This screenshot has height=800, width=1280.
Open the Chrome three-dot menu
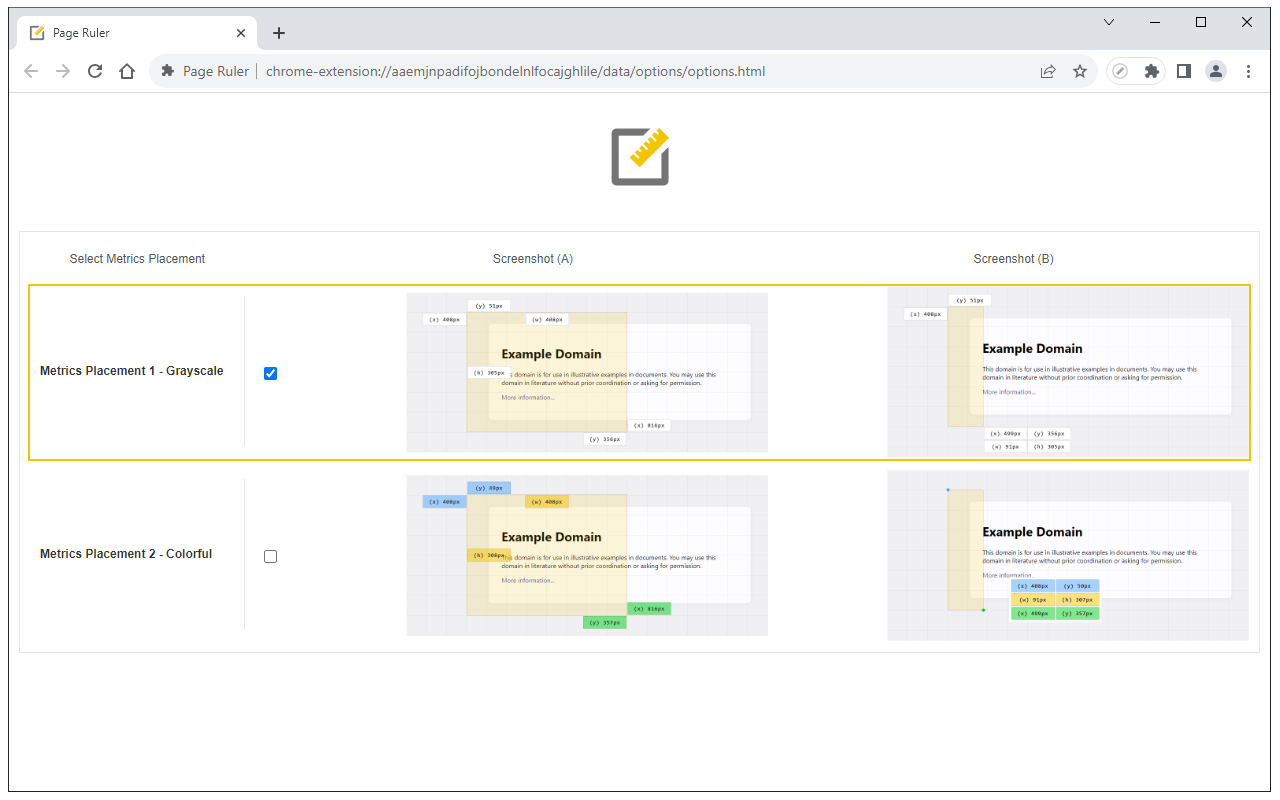1248,71
